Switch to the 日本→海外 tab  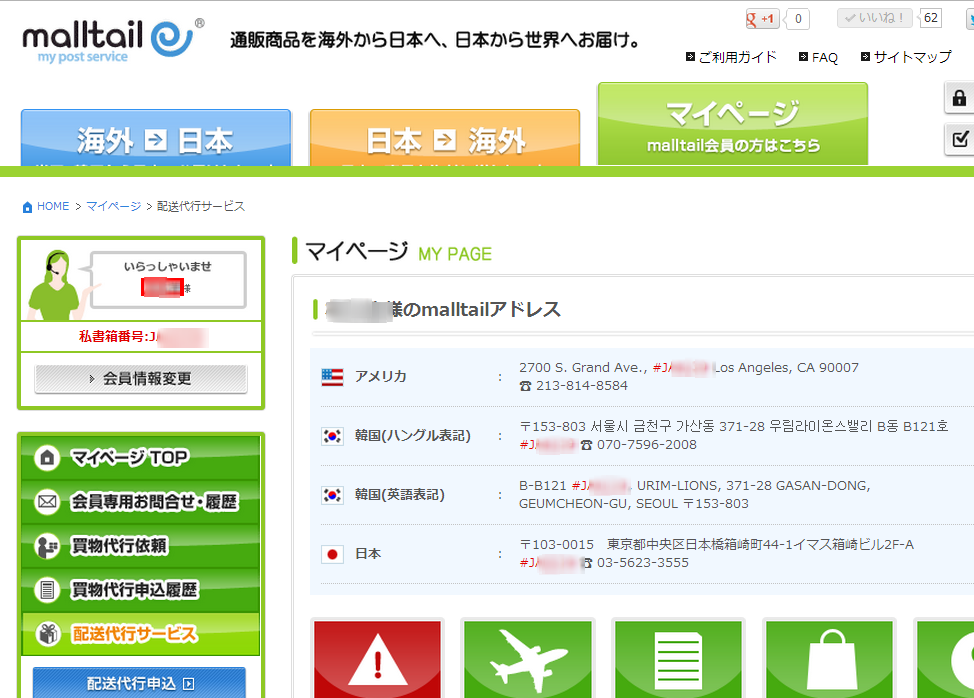pyautogui.click(x=445, y=138)
